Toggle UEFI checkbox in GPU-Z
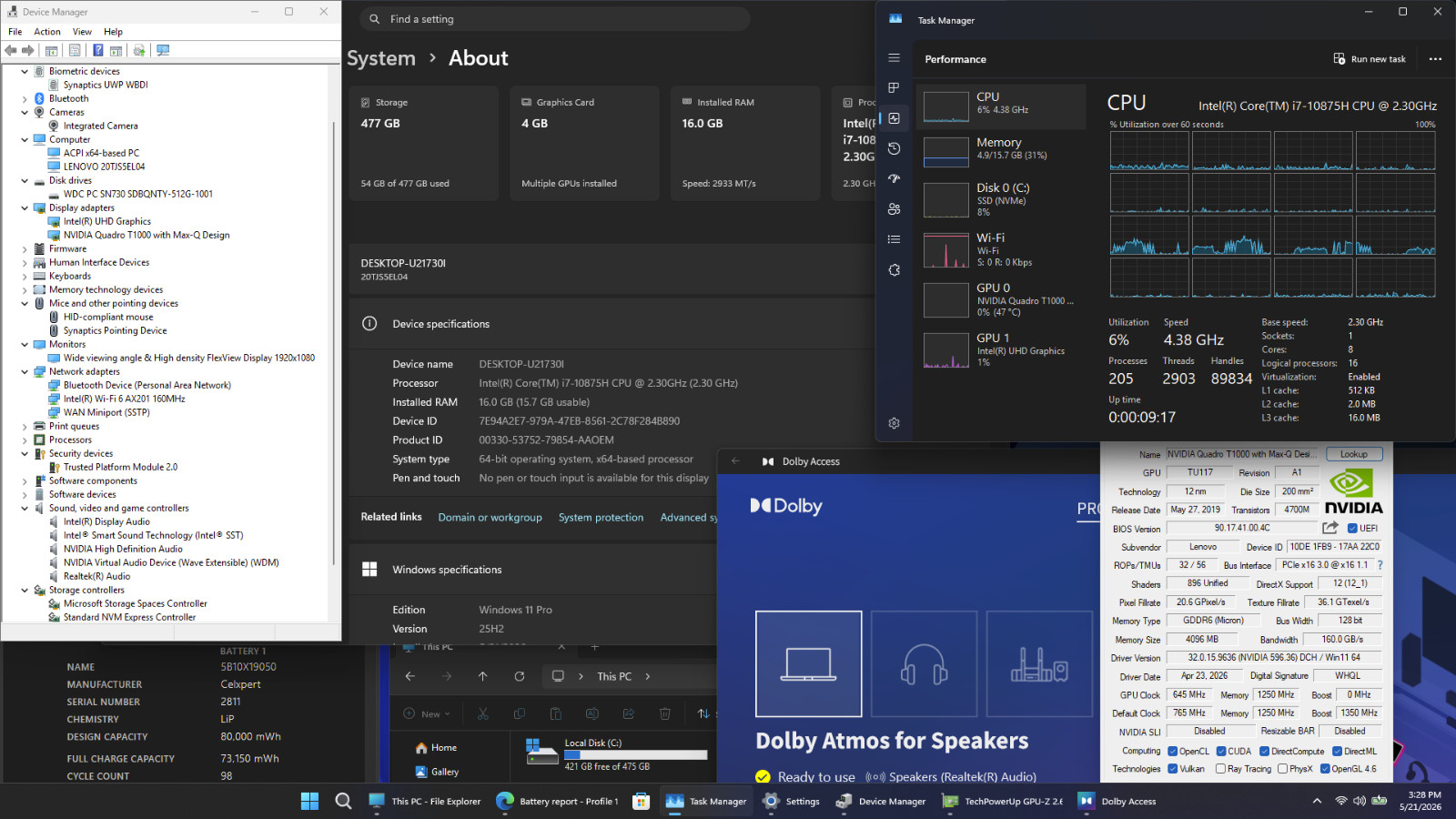Image resolution: width=1456 pixels, height=819 pixels. pos(1352,528)
